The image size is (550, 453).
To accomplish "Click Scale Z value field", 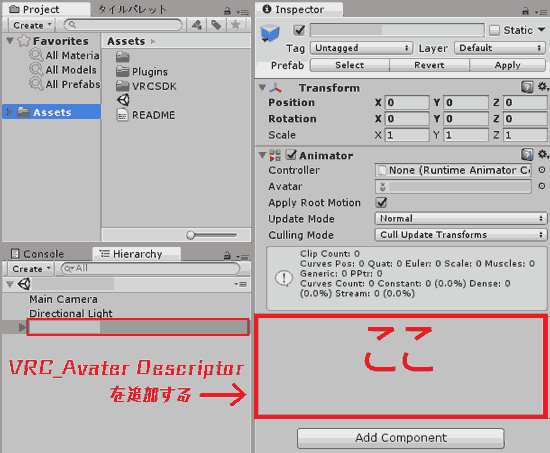I will point(525,135).
